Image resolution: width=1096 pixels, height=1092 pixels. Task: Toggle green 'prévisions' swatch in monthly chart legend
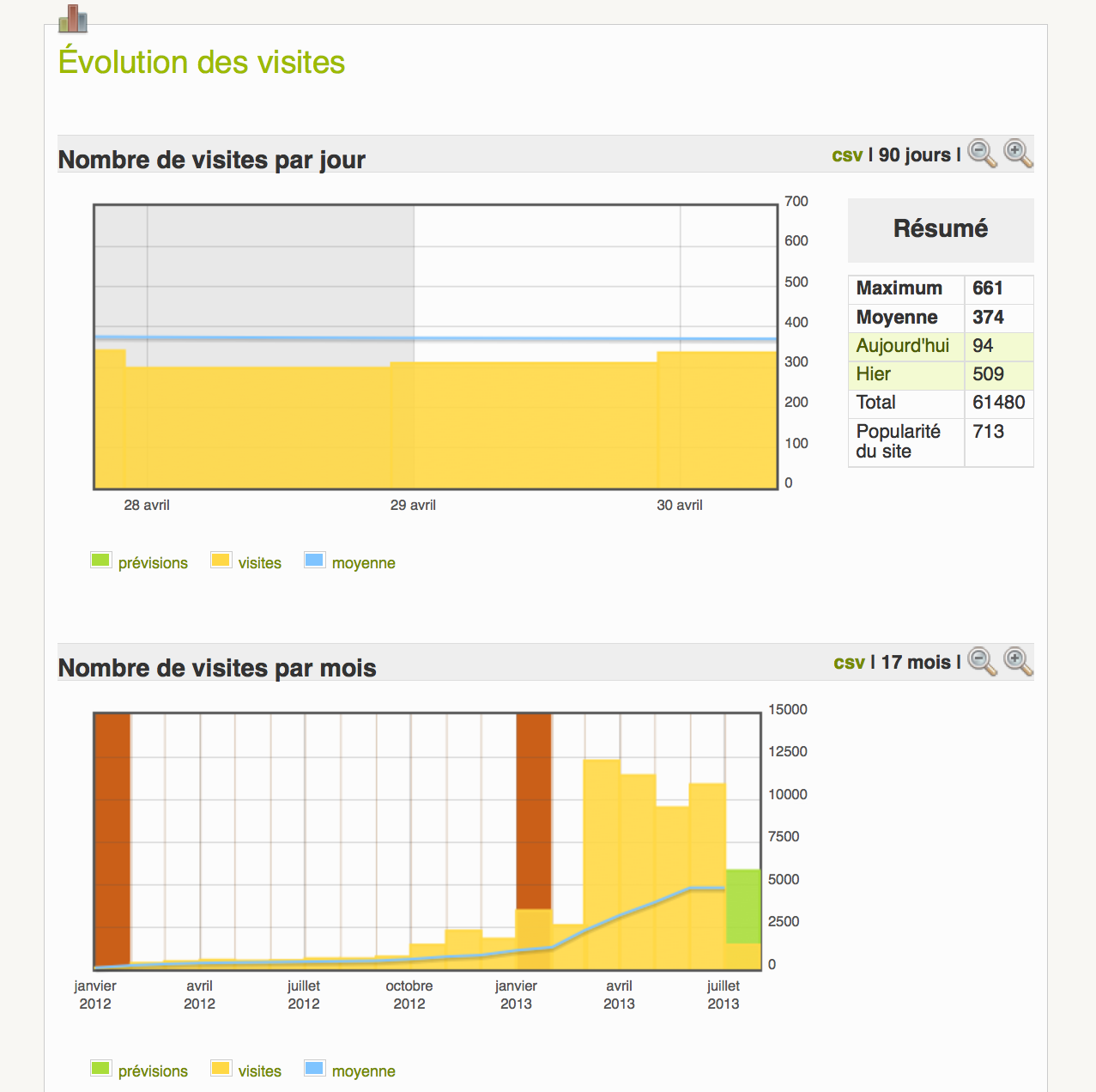[x=100, y=1069]
